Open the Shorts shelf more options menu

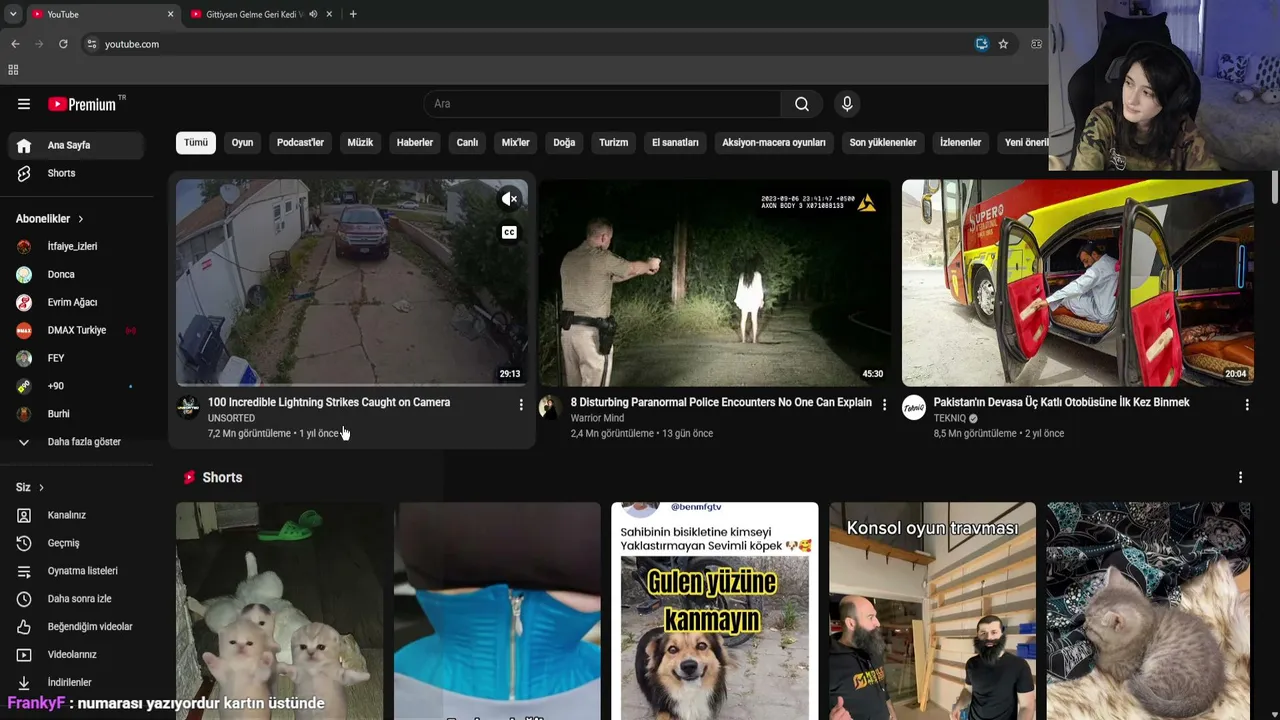click(x=1240, y=478)
